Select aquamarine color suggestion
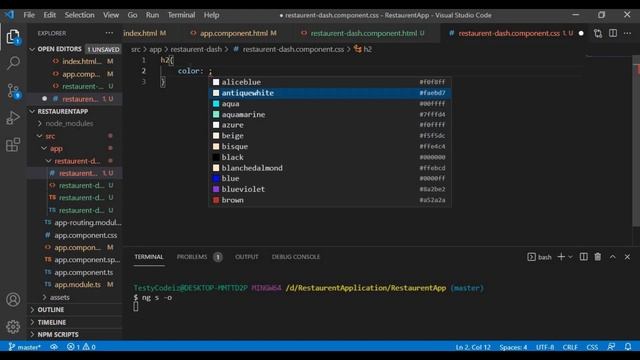The height and width of the screenshot is (360, 640). click(x=330, y=115)
